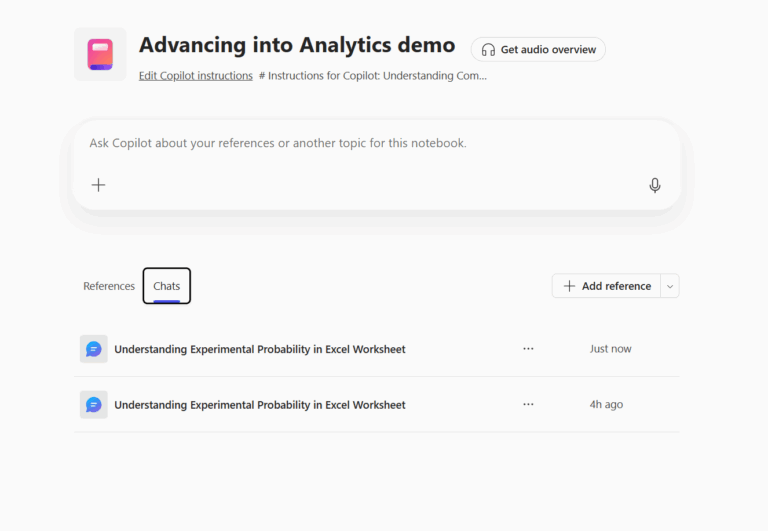
Task: Open the Edit Copilot instructions link
Action: (195, 76)
